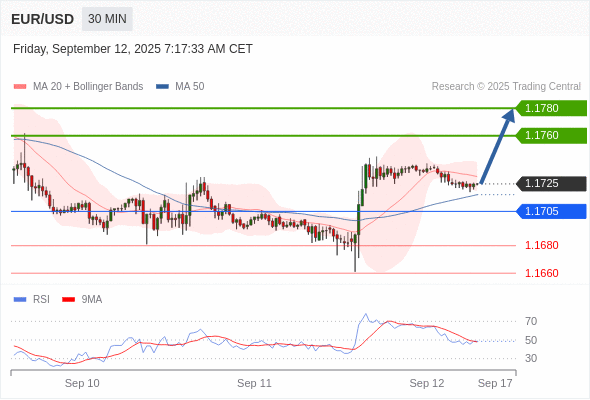This screenshot has width=590, height=400.
Task: Click the 1.1725 current price tag
Action: pyautogui.click(x=551, y=184)
